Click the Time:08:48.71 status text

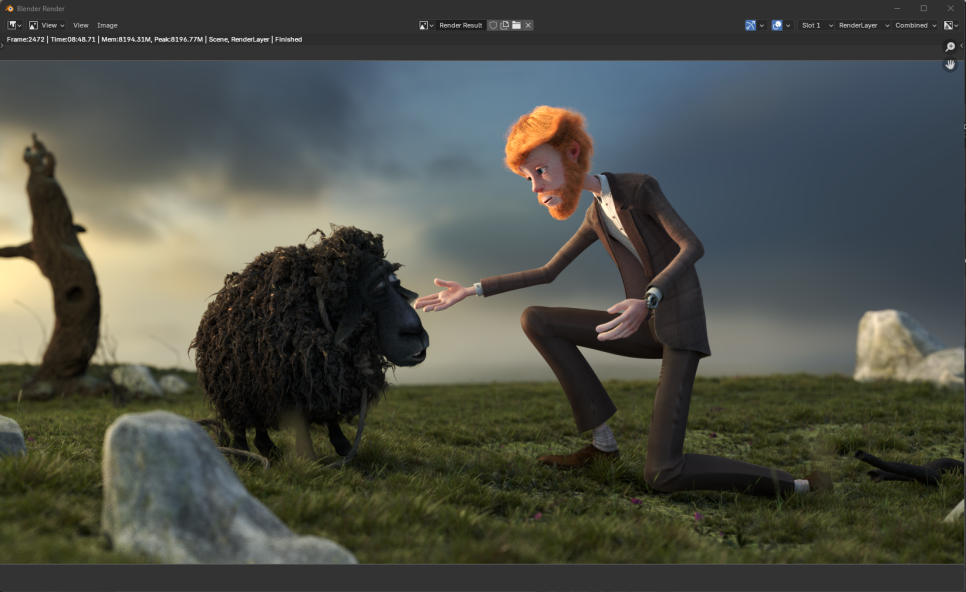(x=73, y=39)
